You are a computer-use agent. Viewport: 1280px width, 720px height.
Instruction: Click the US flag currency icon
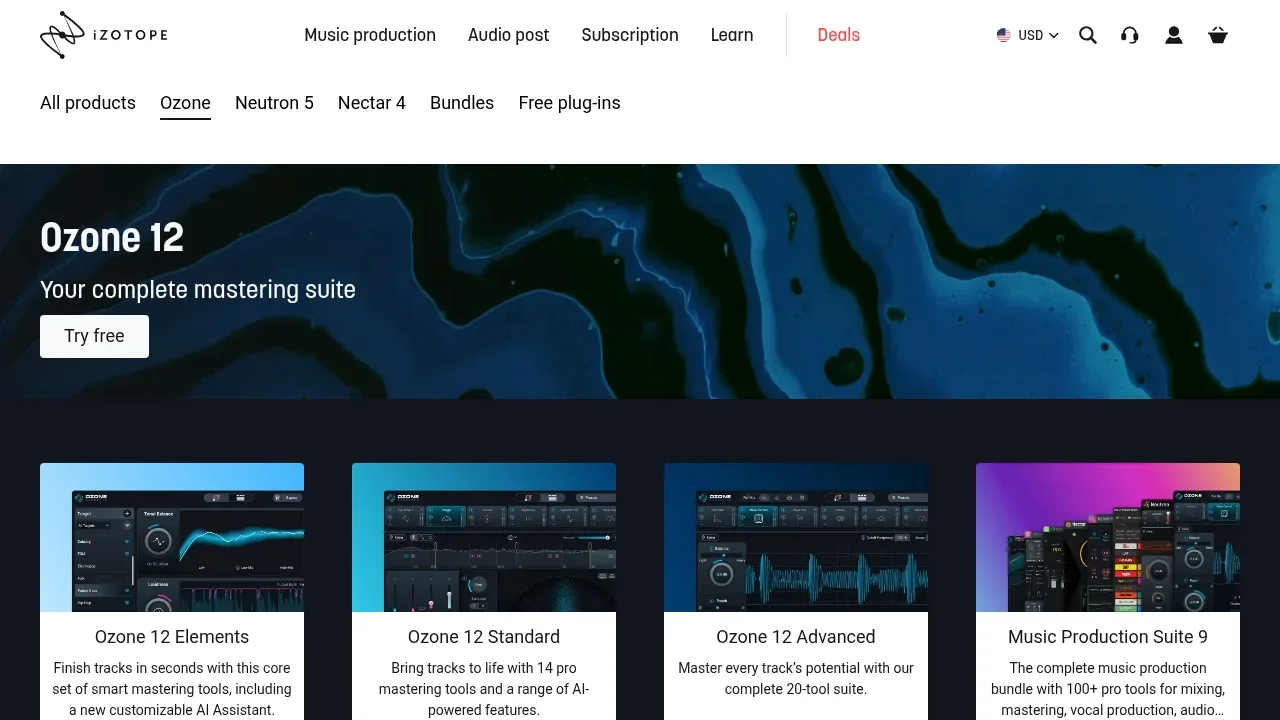click(1004, 35)
